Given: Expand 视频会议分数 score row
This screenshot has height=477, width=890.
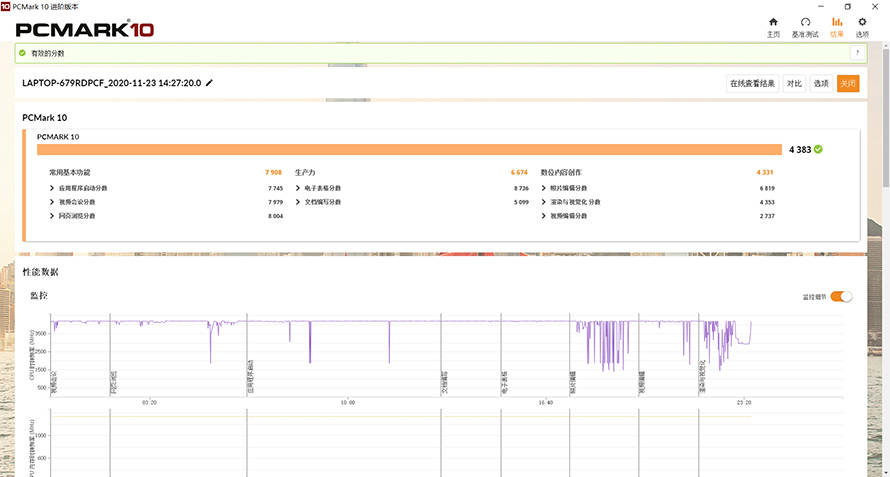Looking at the screenshot, I should tap(52, 202).
